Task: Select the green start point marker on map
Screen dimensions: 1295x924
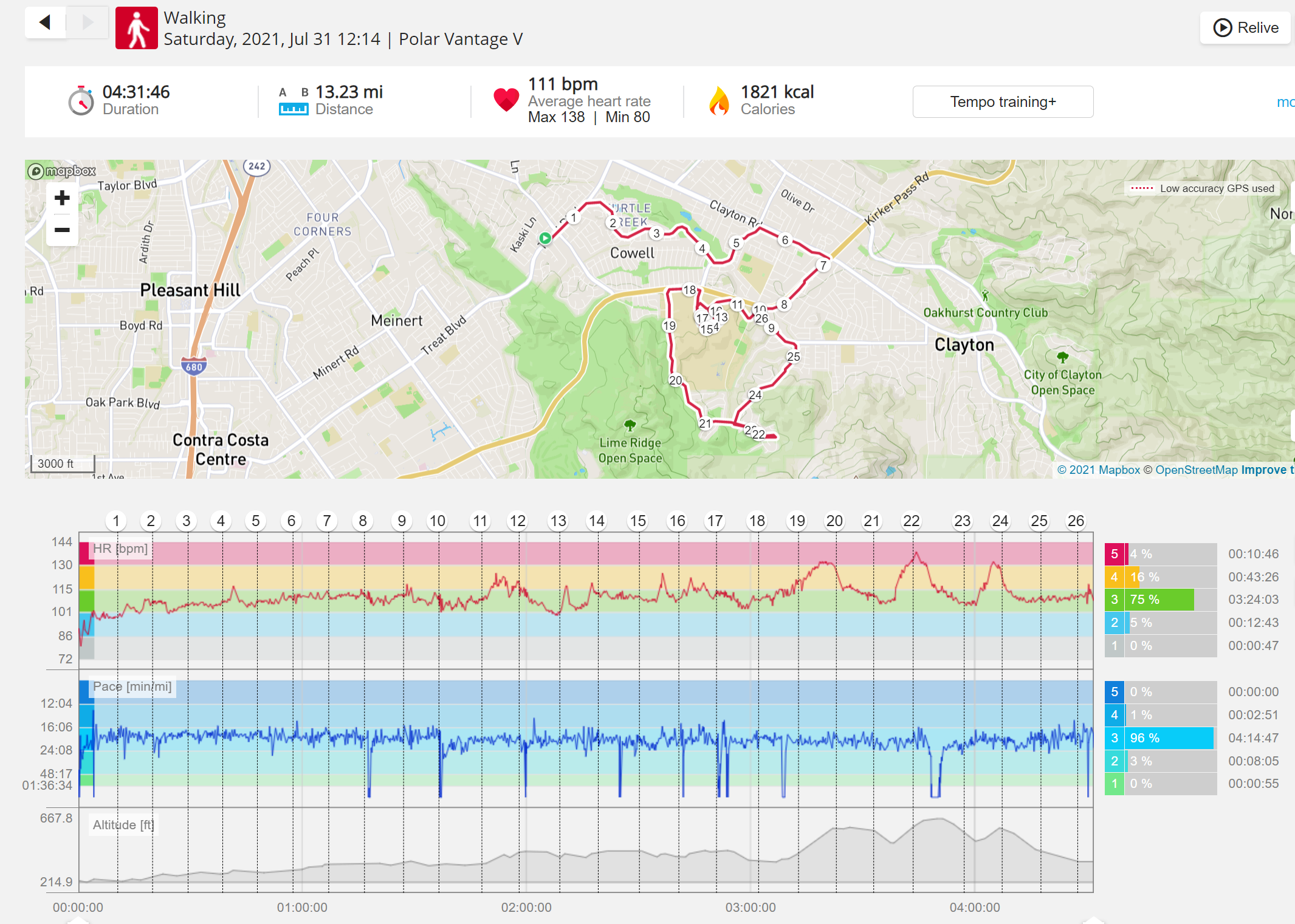Action: pyautogui.click(x=546, y=239)
